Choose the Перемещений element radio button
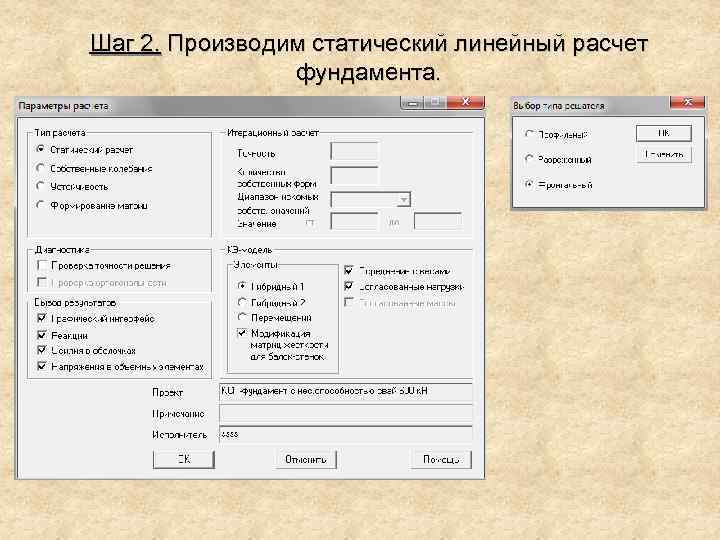The width and height of the screenshot is (720, 540). pos(242,317)
